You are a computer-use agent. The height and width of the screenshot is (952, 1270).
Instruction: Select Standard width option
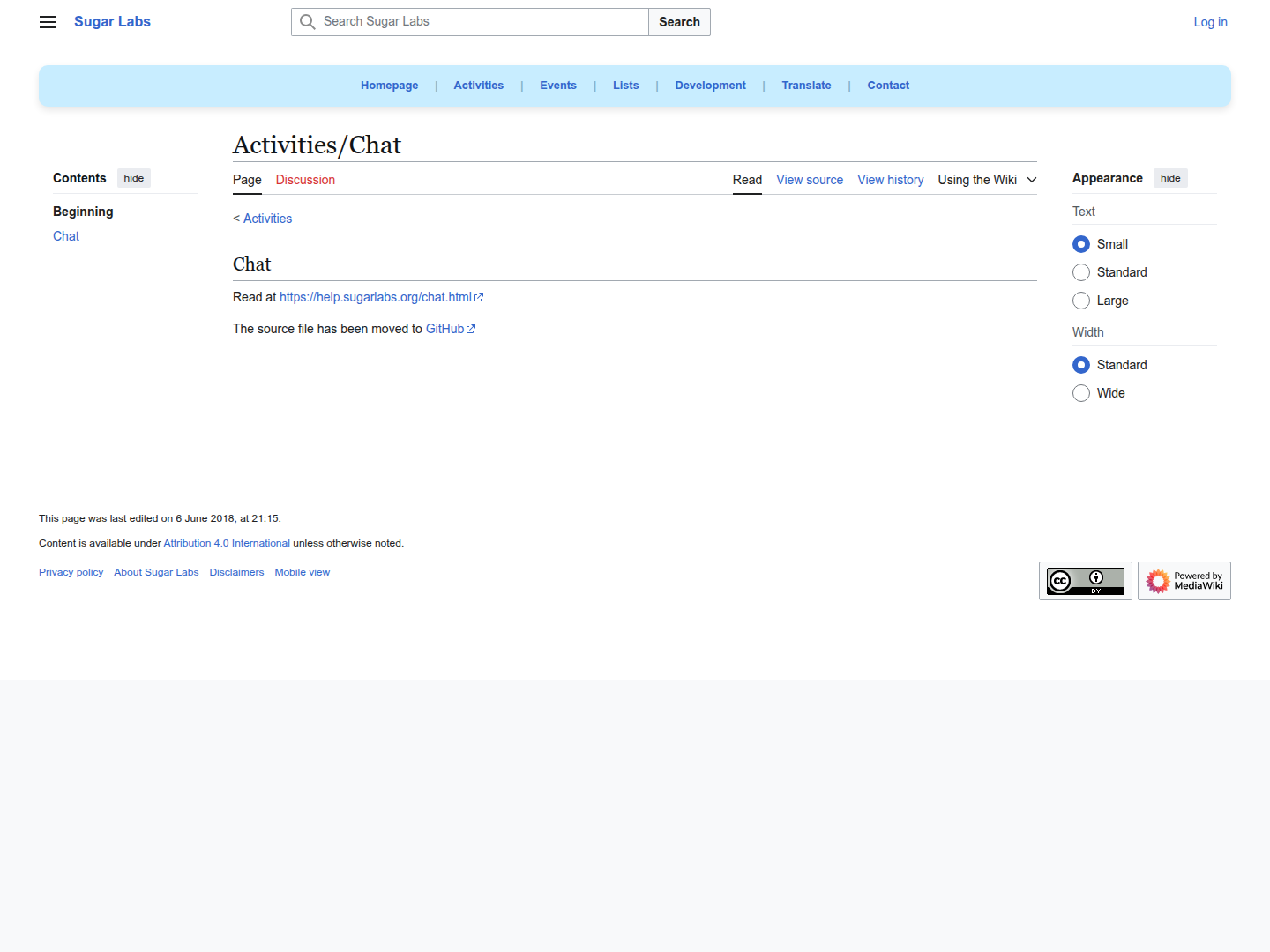point(1081,365)
